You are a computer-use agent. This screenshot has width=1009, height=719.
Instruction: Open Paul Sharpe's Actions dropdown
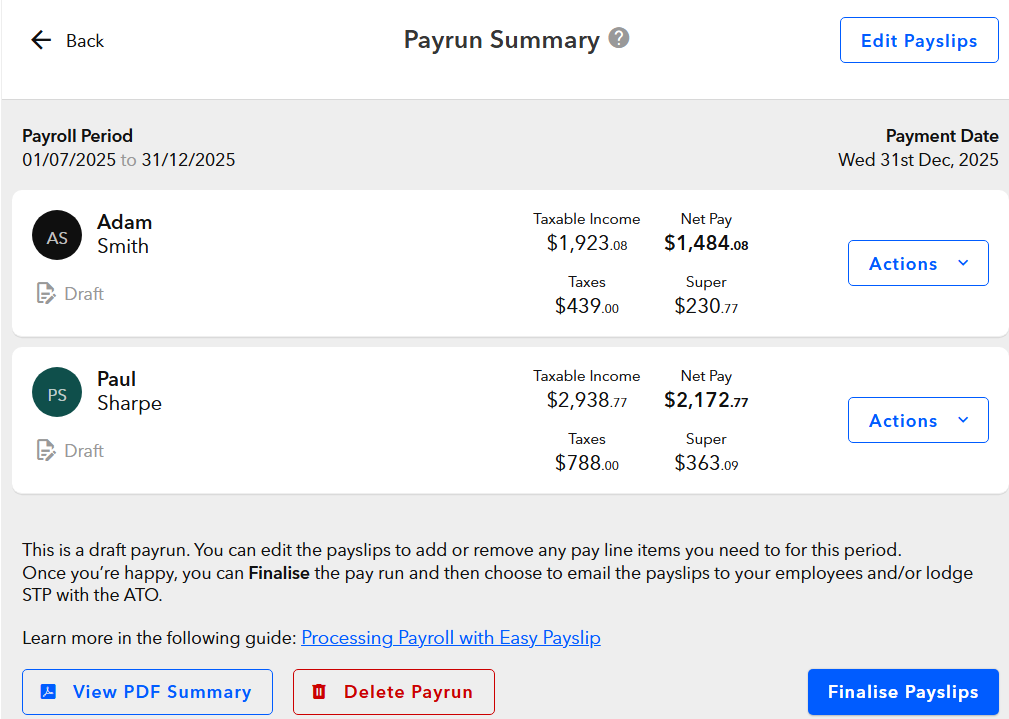pyautogui.click(x=917, y=420)
